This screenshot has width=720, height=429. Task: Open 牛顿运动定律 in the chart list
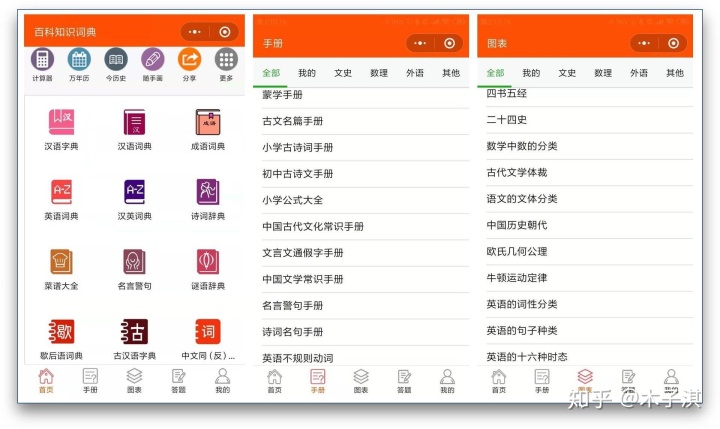pyautogui.click(x=516, y=277)
